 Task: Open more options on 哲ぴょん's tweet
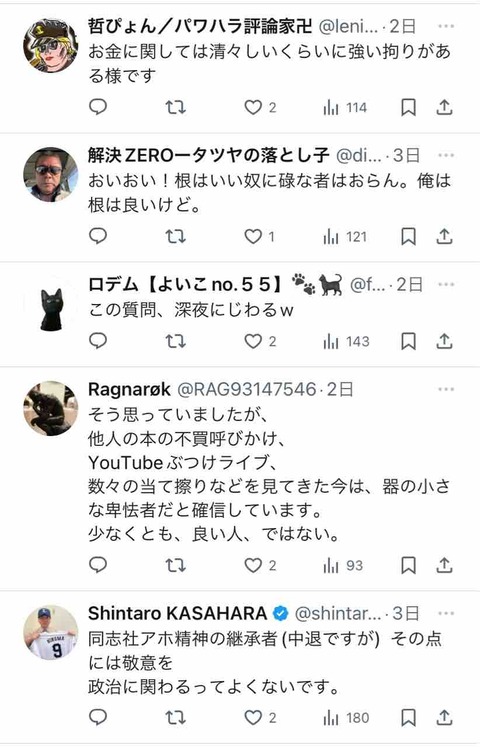click(446, 26)
